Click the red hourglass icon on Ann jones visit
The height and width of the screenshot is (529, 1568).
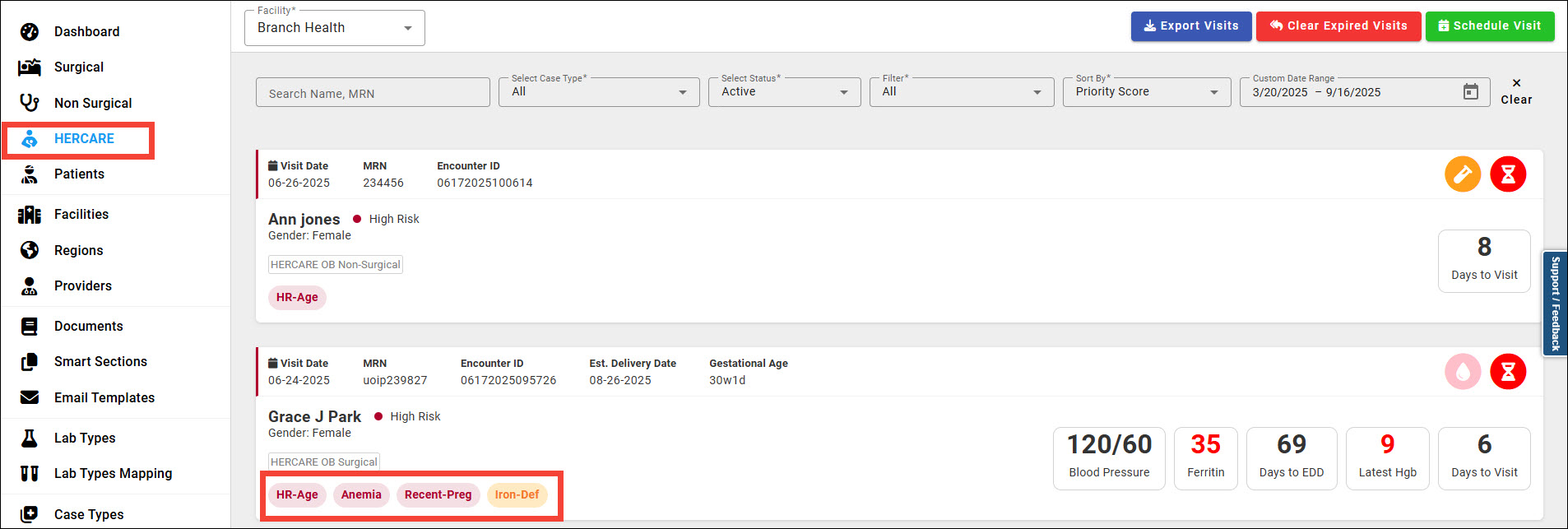[1507, 174]
